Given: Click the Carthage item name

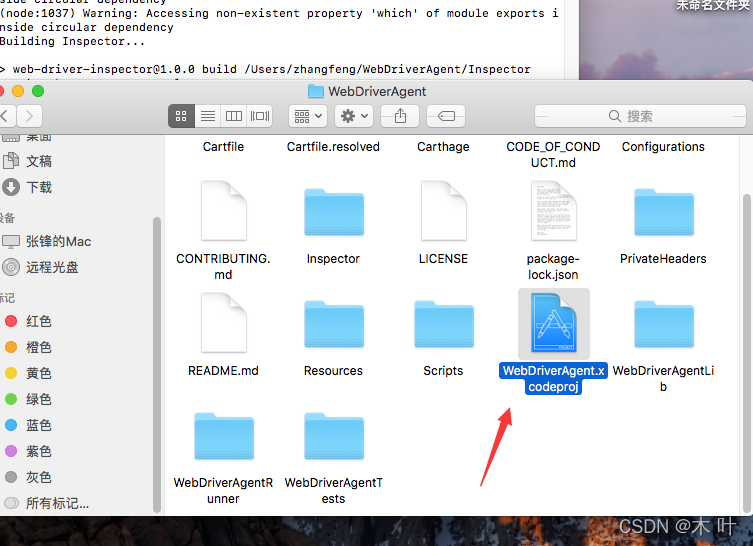Looking at the screenshot, I should point(443,146).
